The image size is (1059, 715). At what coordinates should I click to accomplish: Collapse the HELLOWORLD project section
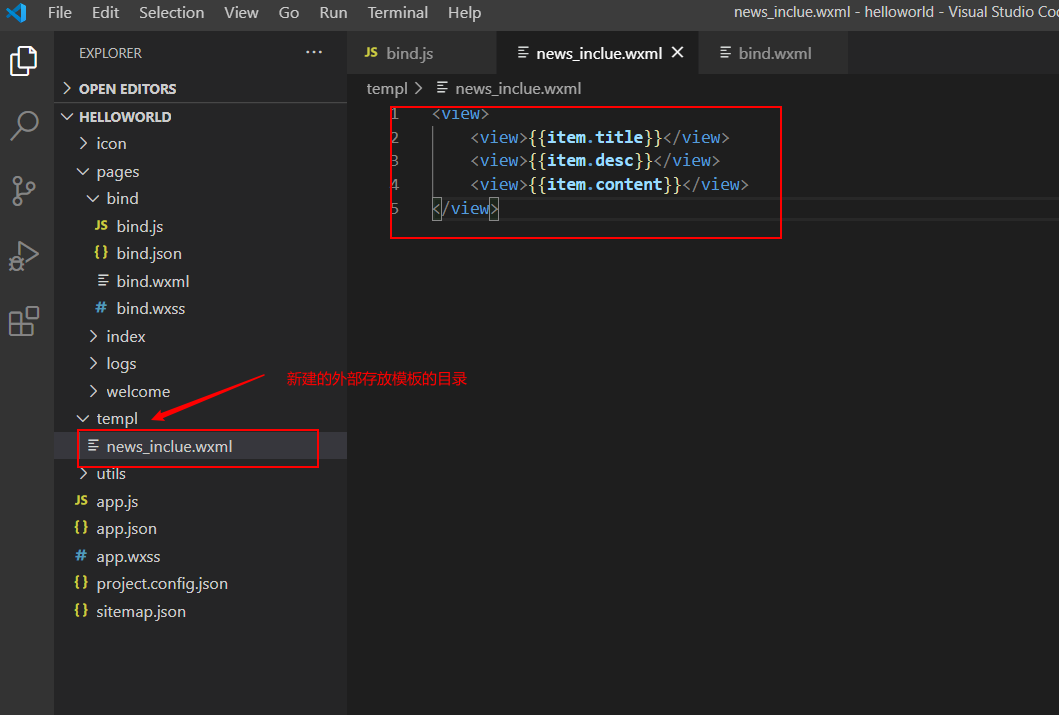click(x=67, y=116)
